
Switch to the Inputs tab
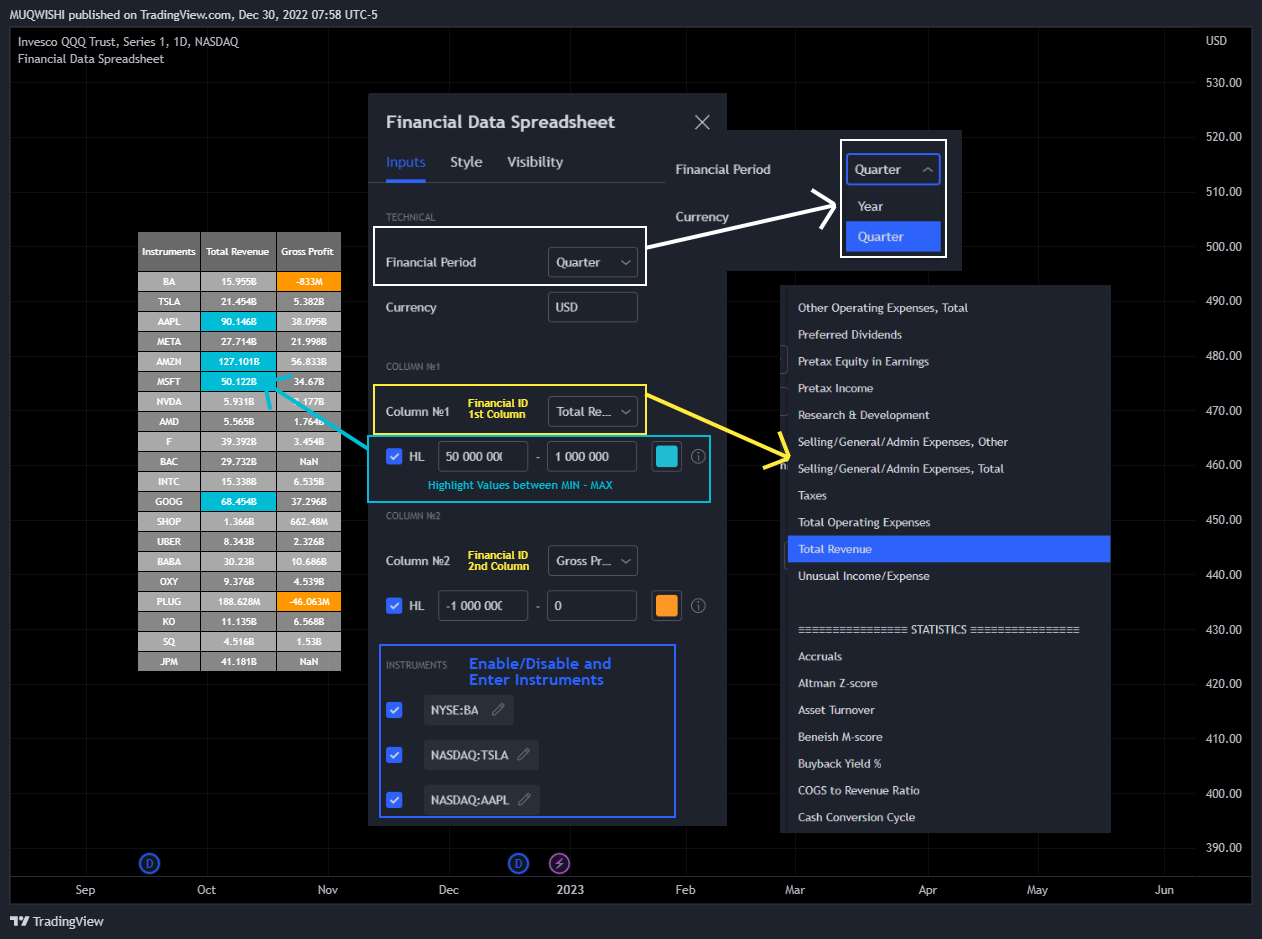pyautogui.click(x=406, y=162)
